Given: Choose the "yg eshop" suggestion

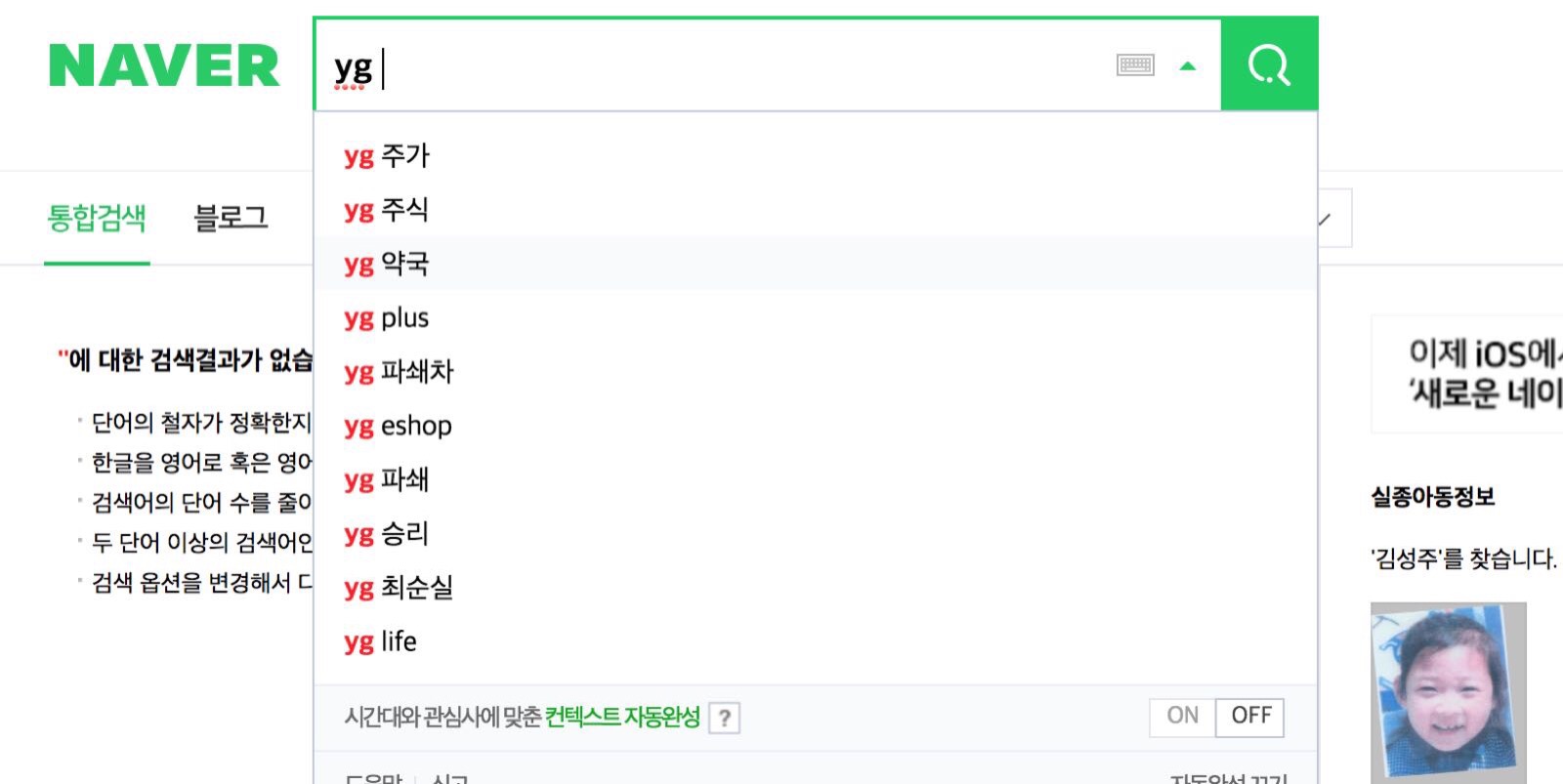Looking at the screenshot, I should 398,426.
